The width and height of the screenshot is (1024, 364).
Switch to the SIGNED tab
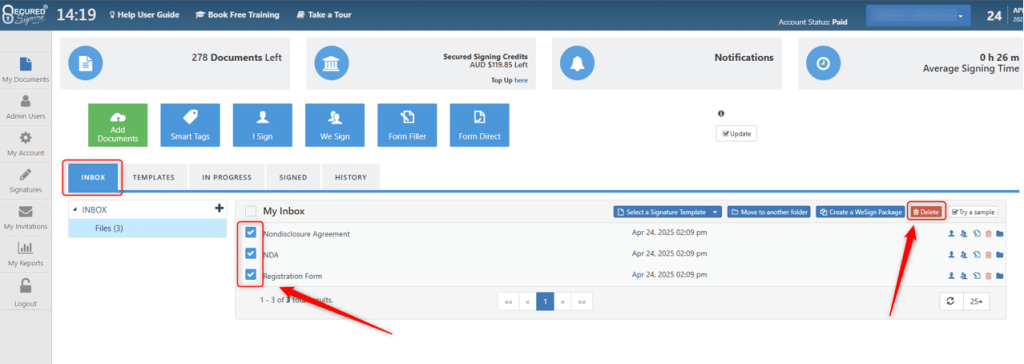(293, 177)
